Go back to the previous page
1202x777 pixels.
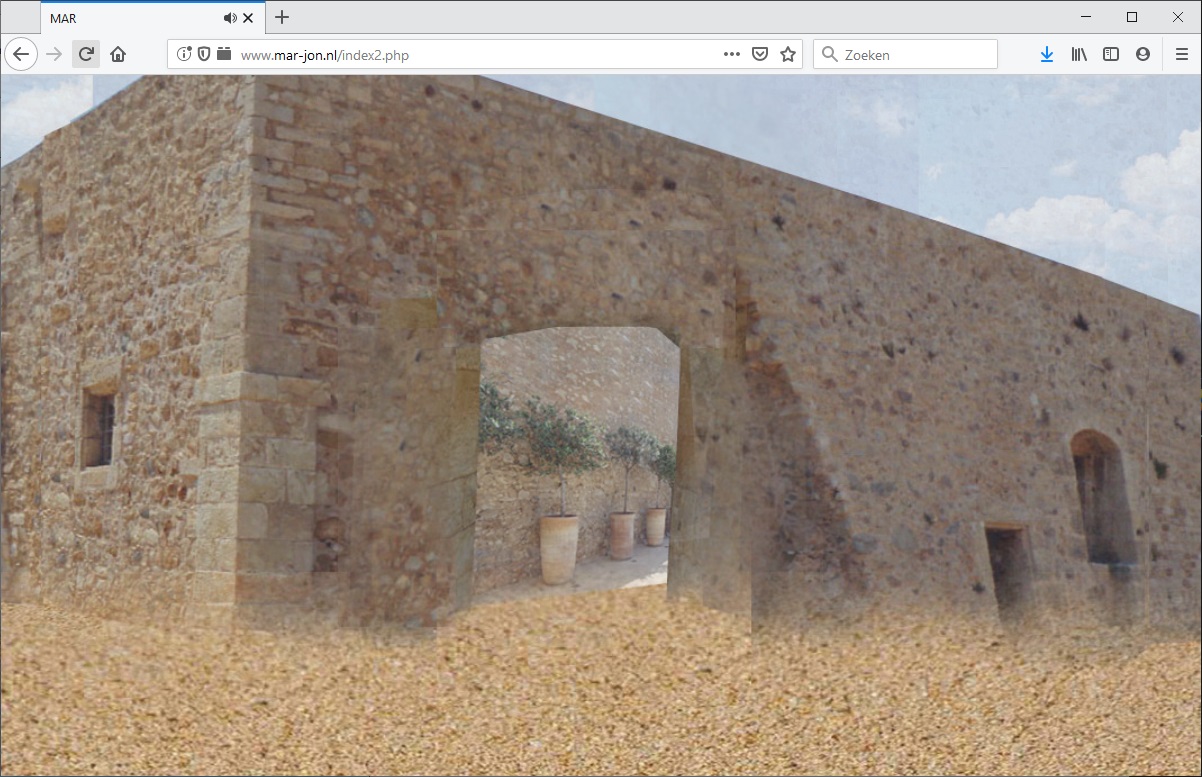(x=21, y=54)
